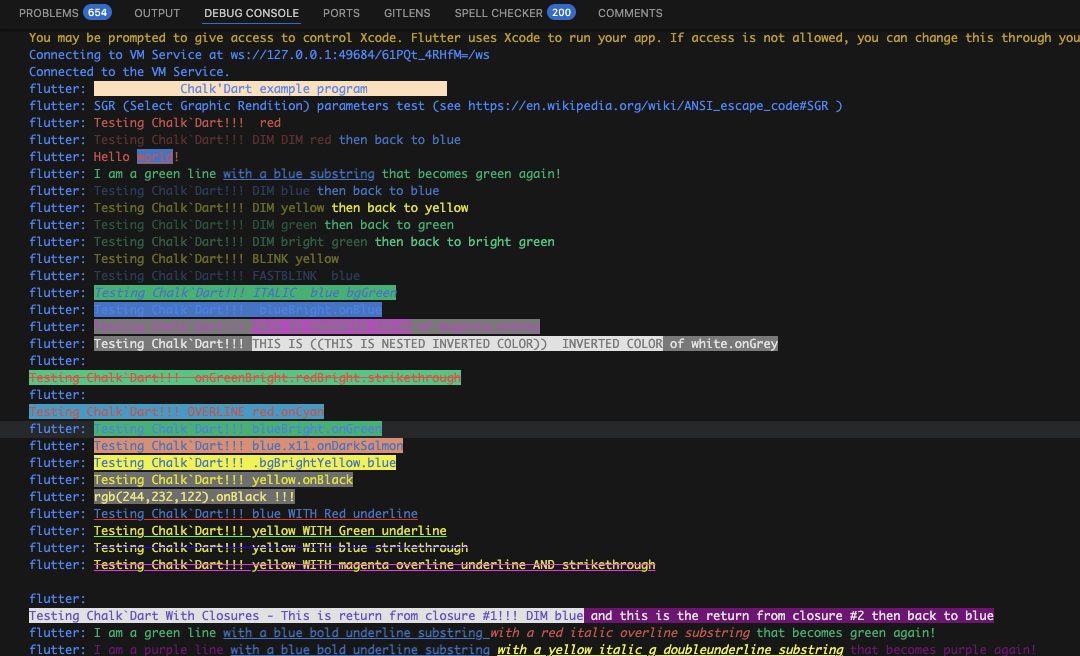Click the "DIM yellow then back to yellow" line
This screenshot has width=1080, height=656.
click(281, 207)
